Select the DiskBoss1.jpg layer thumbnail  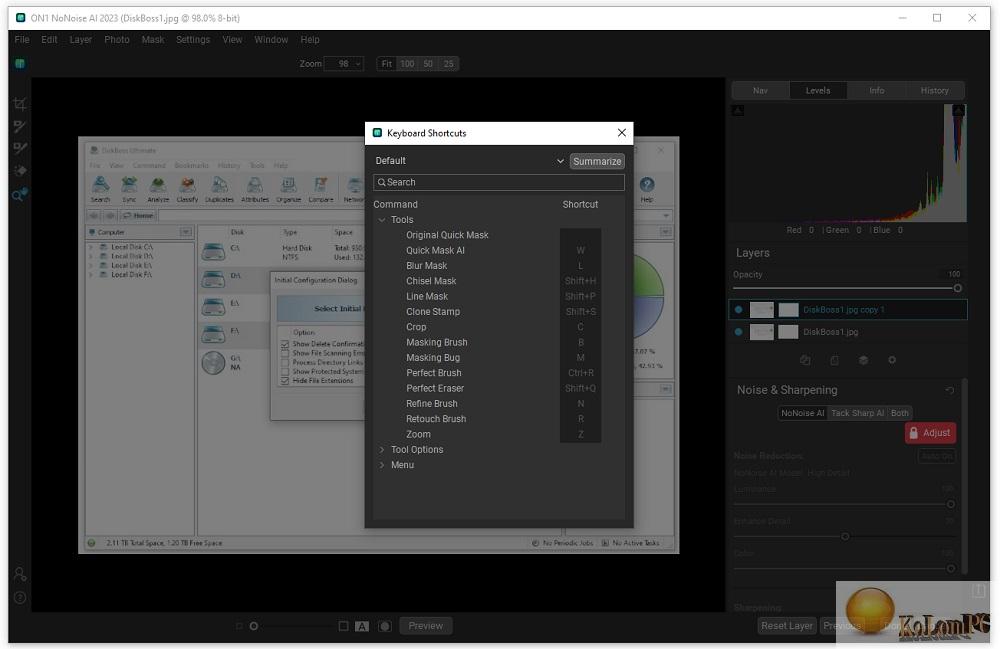(761, 332)
